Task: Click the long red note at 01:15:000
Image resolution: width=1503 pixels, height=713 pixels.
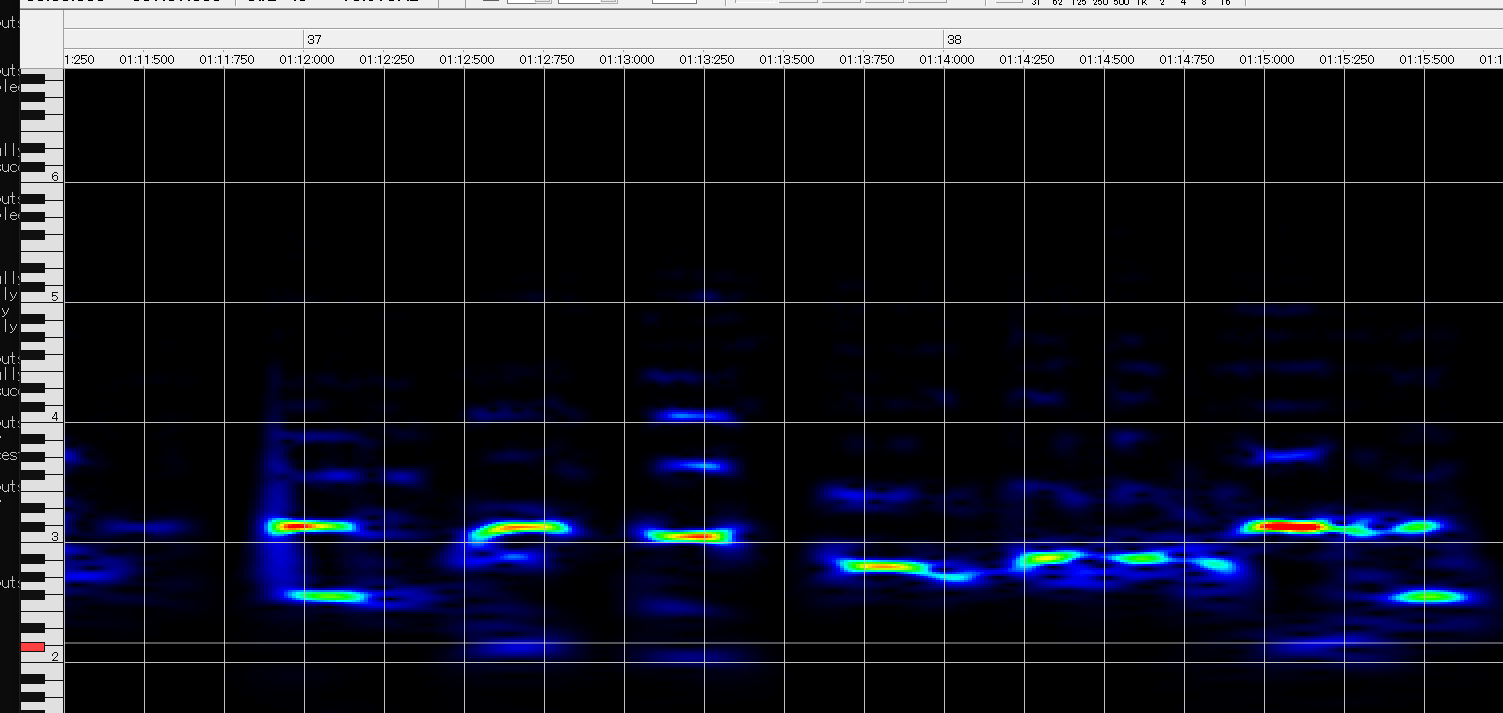Action: coord(1288,525)
